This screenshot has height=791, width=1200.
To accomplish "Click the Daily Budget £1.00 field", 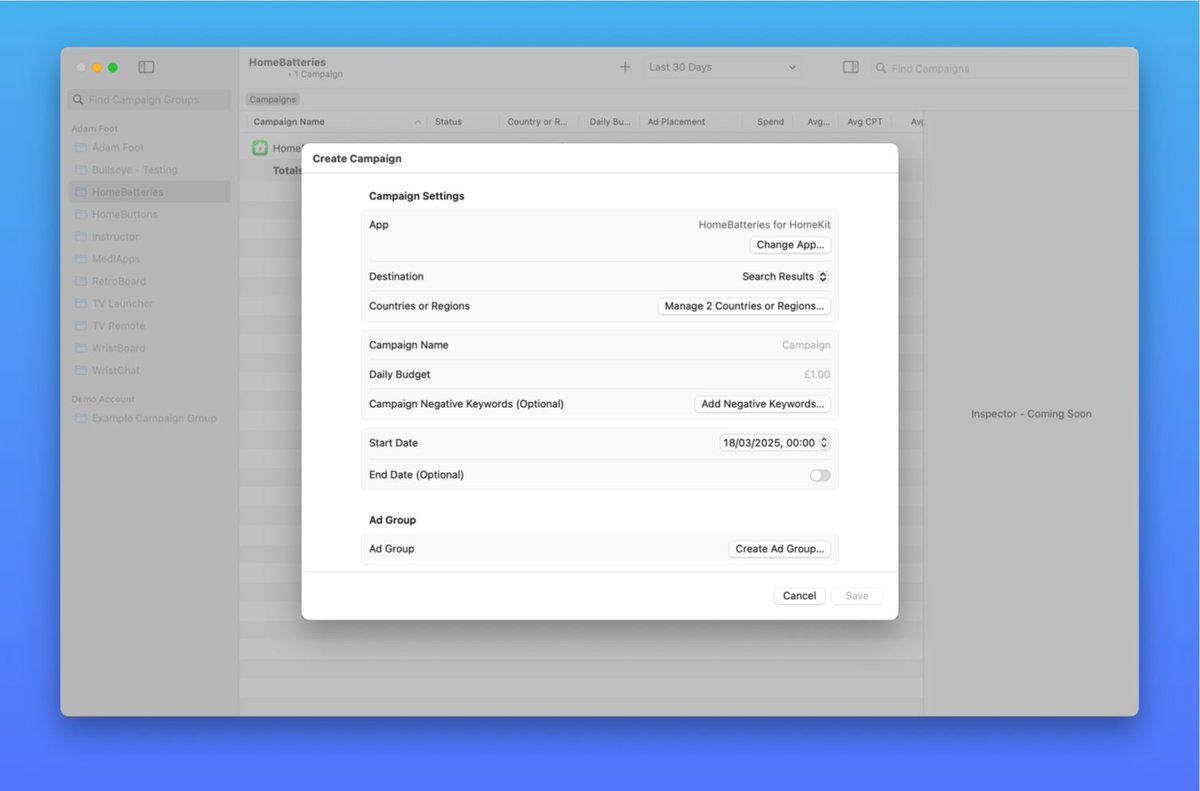I will coord(817,375).
